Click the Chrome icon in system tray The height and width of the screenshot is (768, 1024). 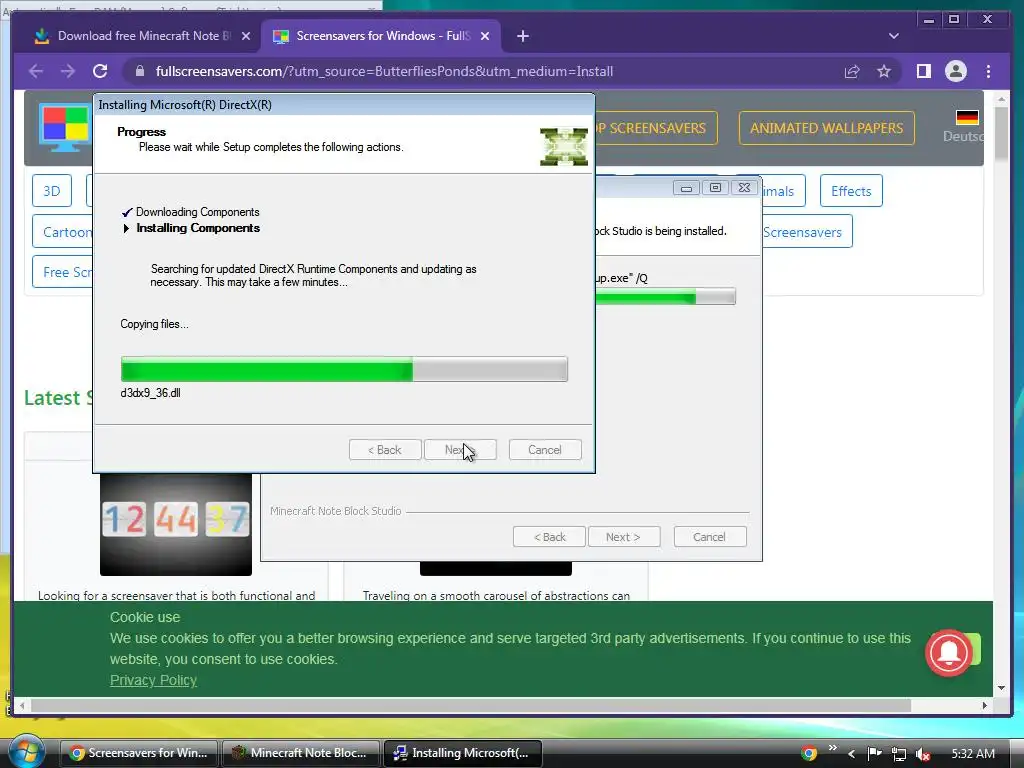pos(808,754)
